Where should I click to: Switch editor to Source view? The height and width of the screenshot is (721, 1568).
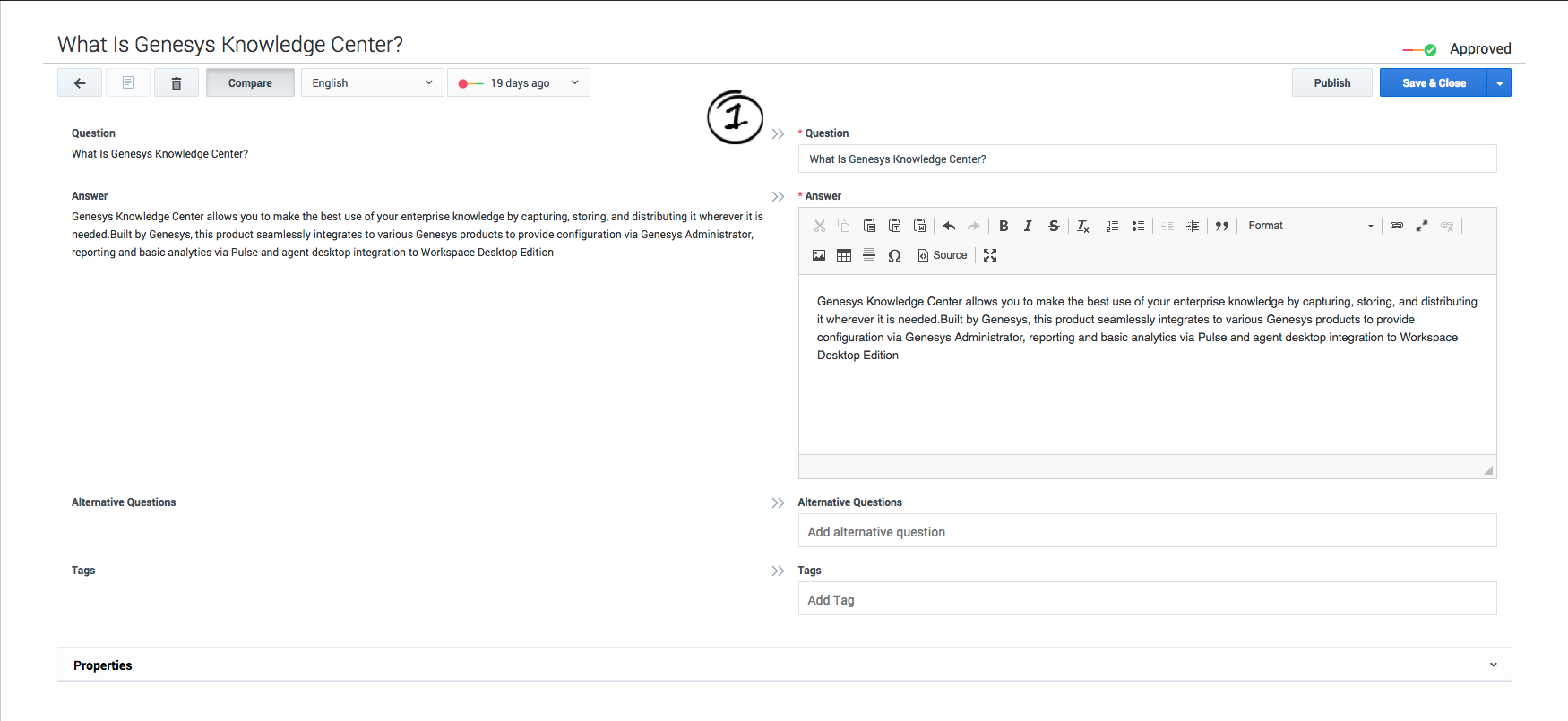(943, 256)
